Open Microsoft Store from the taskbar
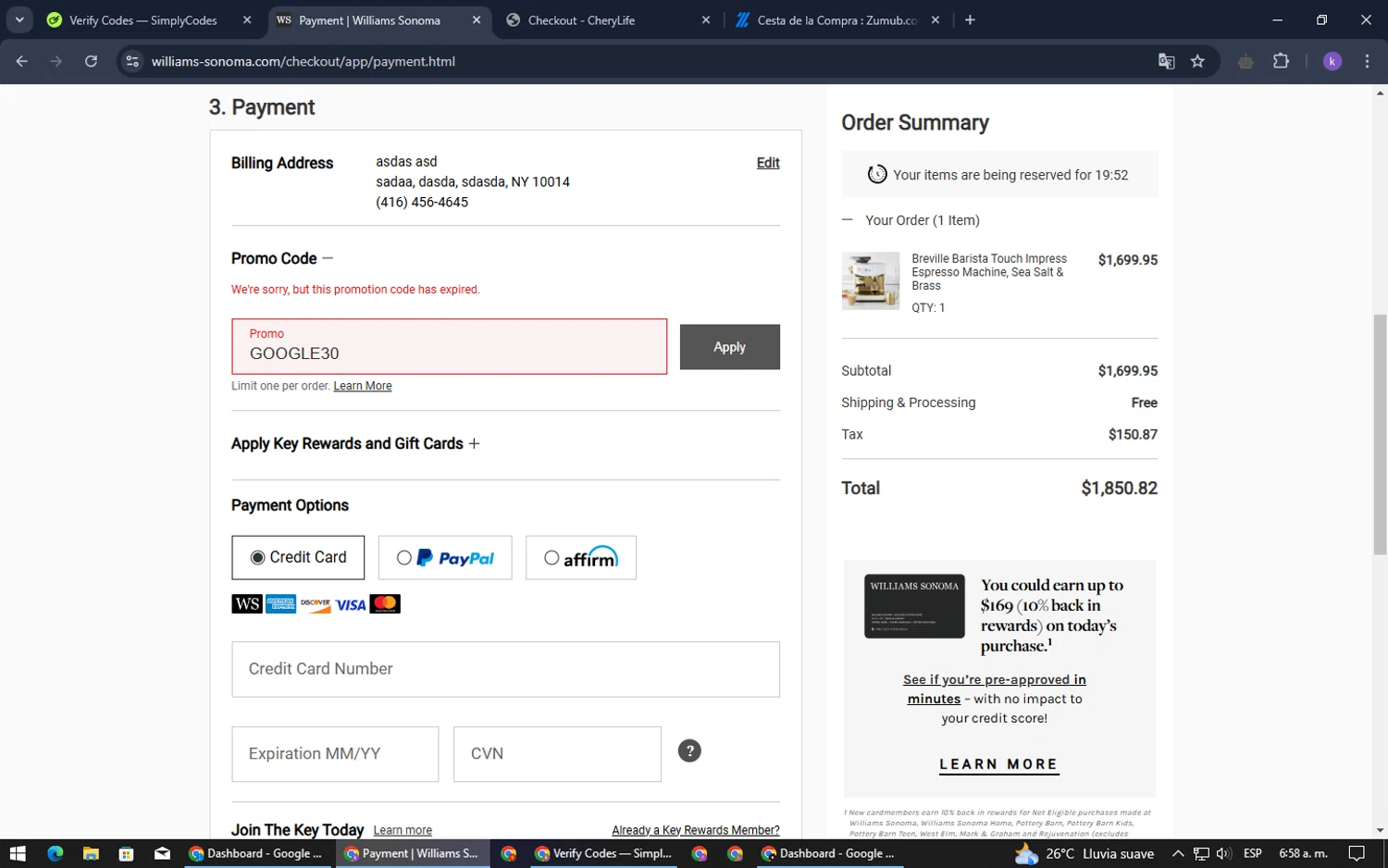This screenshot has height=868, width=1388. coord(127,853)
